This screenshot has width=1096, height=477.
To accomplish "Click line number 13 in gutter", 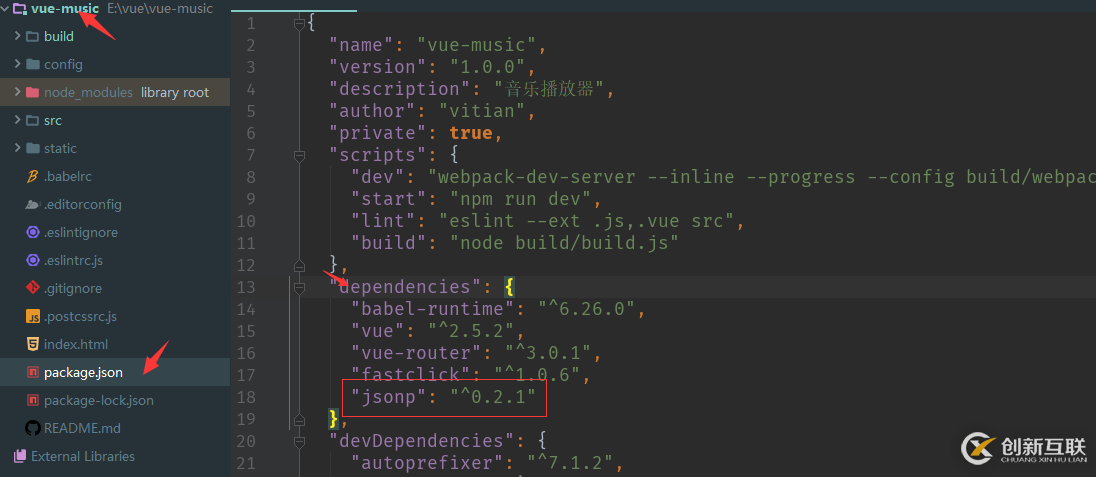I will [246, 287].
